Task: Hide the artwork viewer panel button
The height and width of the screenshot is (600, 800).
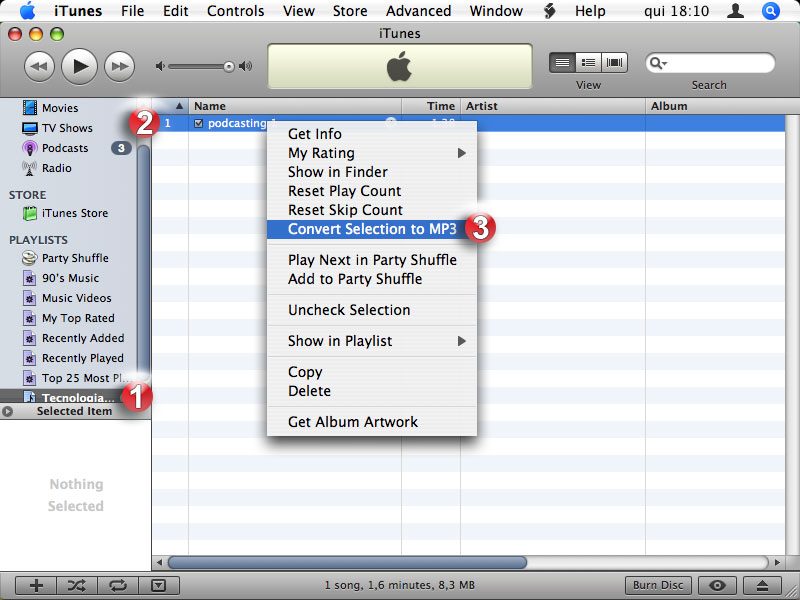Action: (x=159, y=585)
